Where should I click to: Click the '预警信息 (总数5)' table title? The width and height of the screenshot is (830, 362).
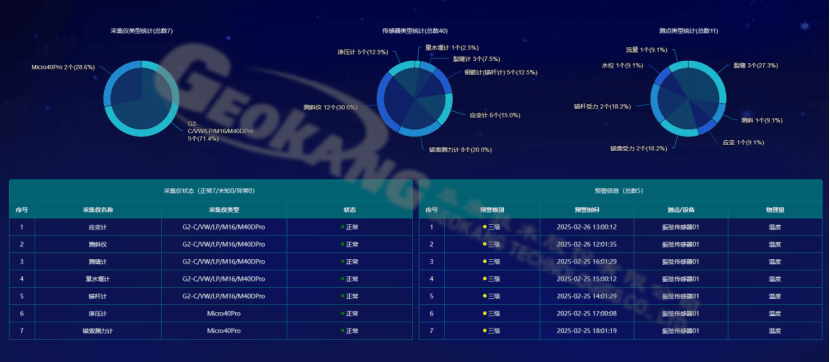coord(620,191)
